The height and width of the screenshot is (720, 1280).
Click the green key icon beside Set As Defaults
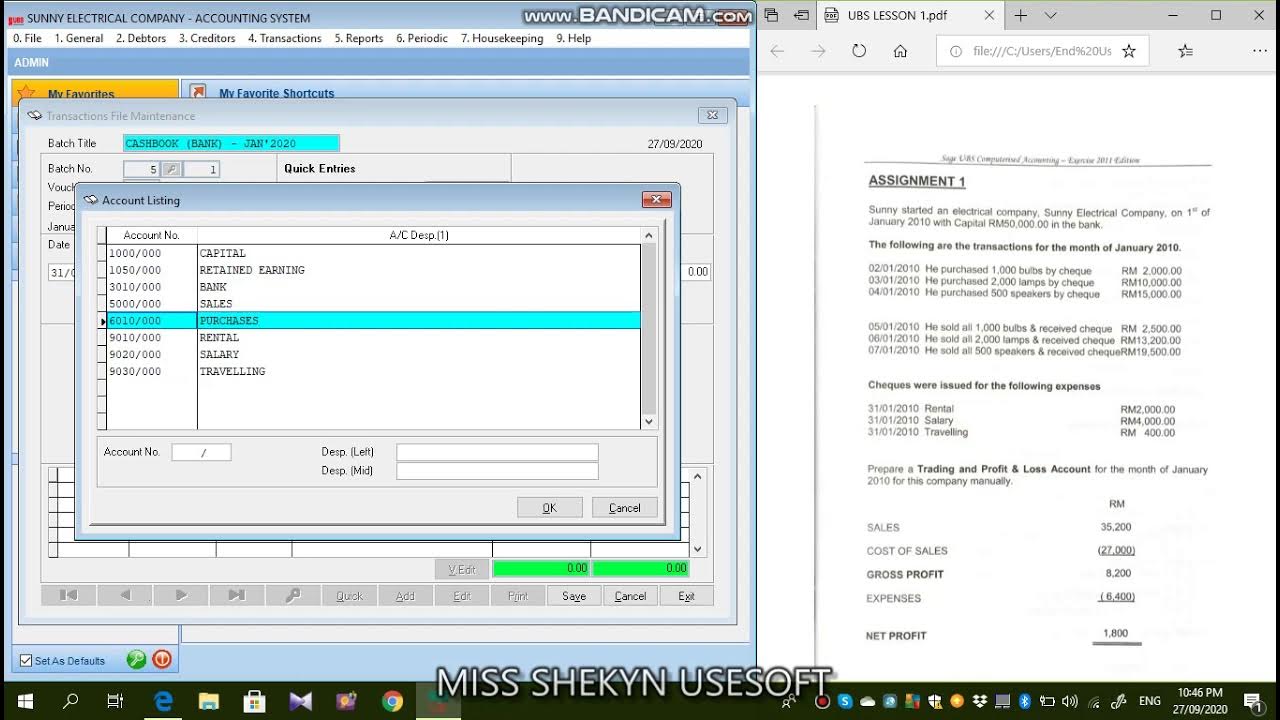pos(136,660)
